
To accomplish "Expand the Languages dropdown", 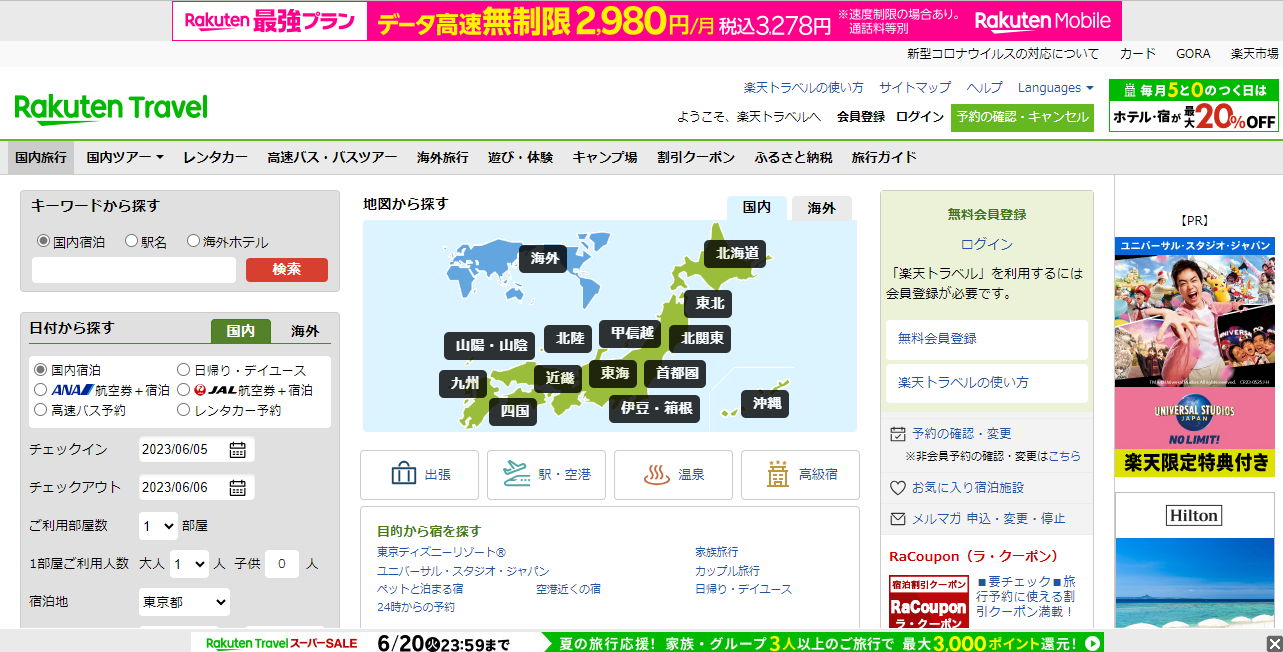I will coord(1055,88).
